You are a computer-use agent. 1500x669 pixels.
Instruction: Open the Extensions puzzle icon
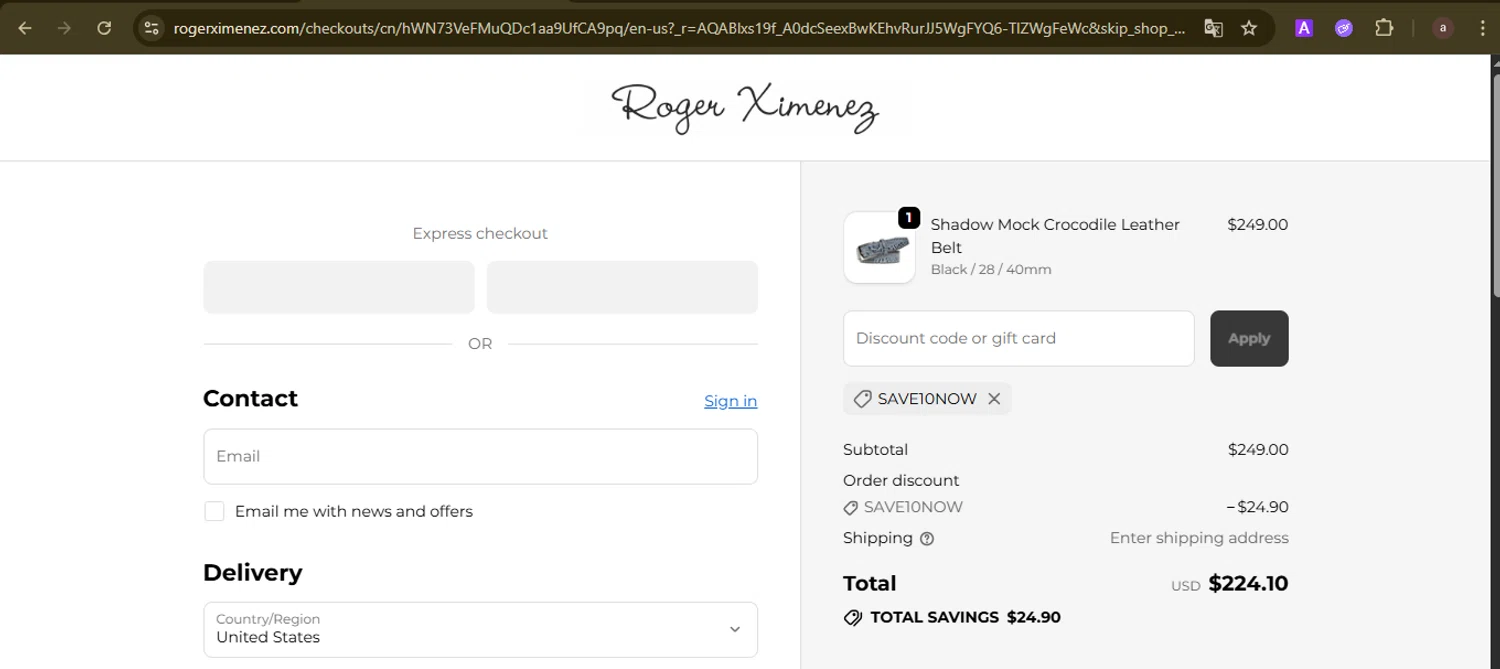(1384, 28)
